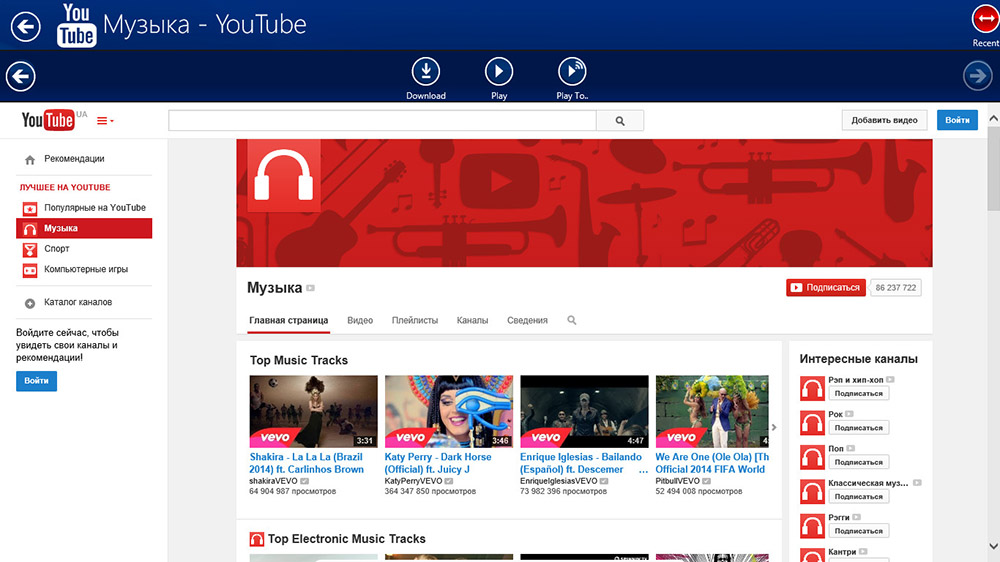Screen dimensions: 1000x562
Task: Click the Рэгги channel headphones icon
Action: pyautogui.click(x=812, y=526)
